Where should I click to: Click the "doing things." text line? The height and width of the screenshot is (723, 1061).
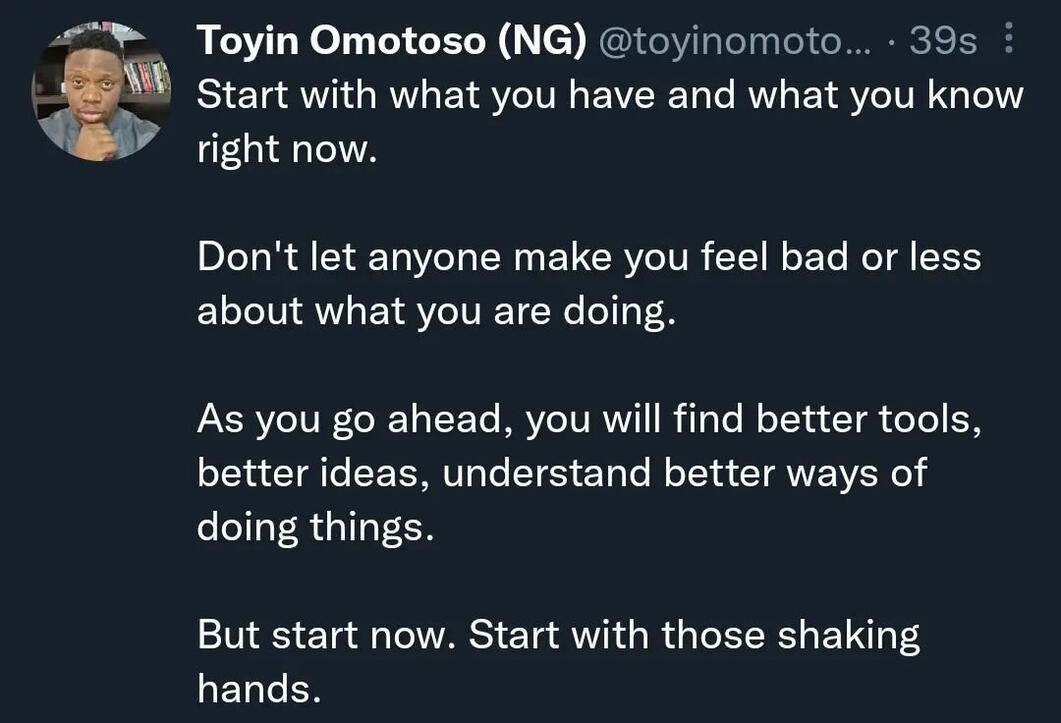(316, 527)
